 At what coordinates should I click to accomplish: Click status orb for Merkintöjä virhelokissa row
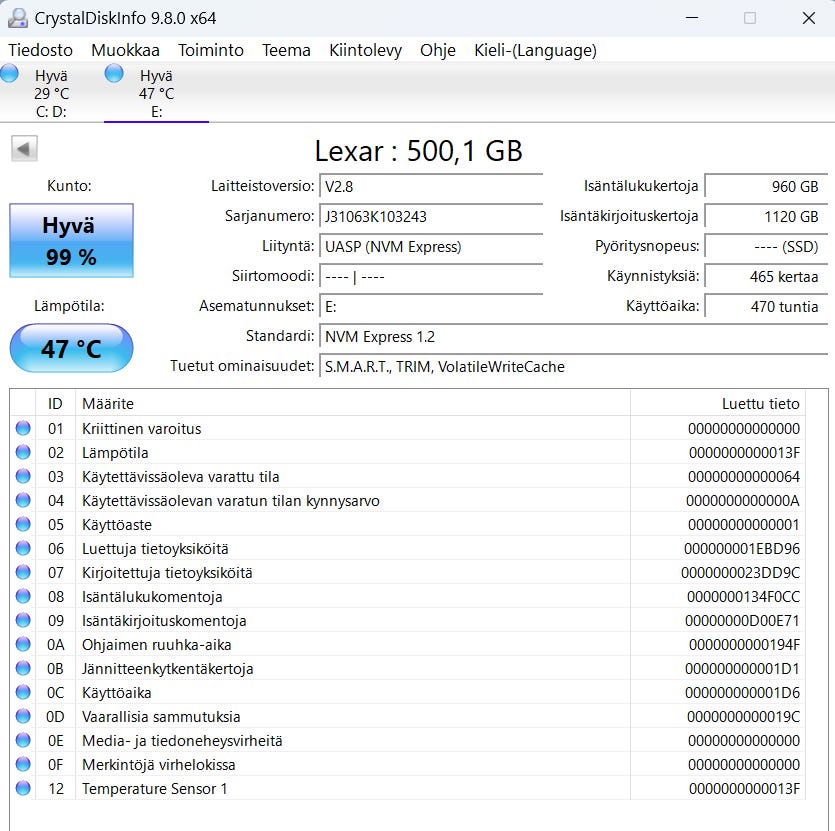tap(23, 763)
